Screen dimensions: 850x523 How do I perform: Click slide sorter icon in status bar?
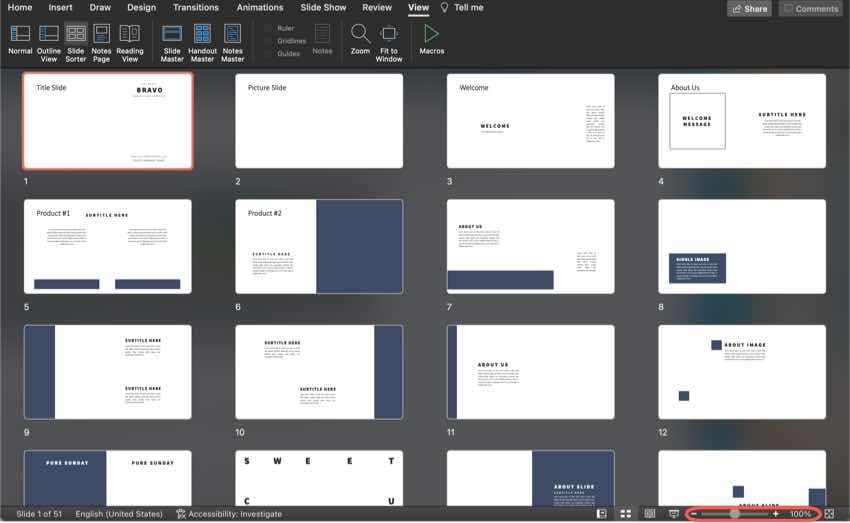[x=625, y=514]
